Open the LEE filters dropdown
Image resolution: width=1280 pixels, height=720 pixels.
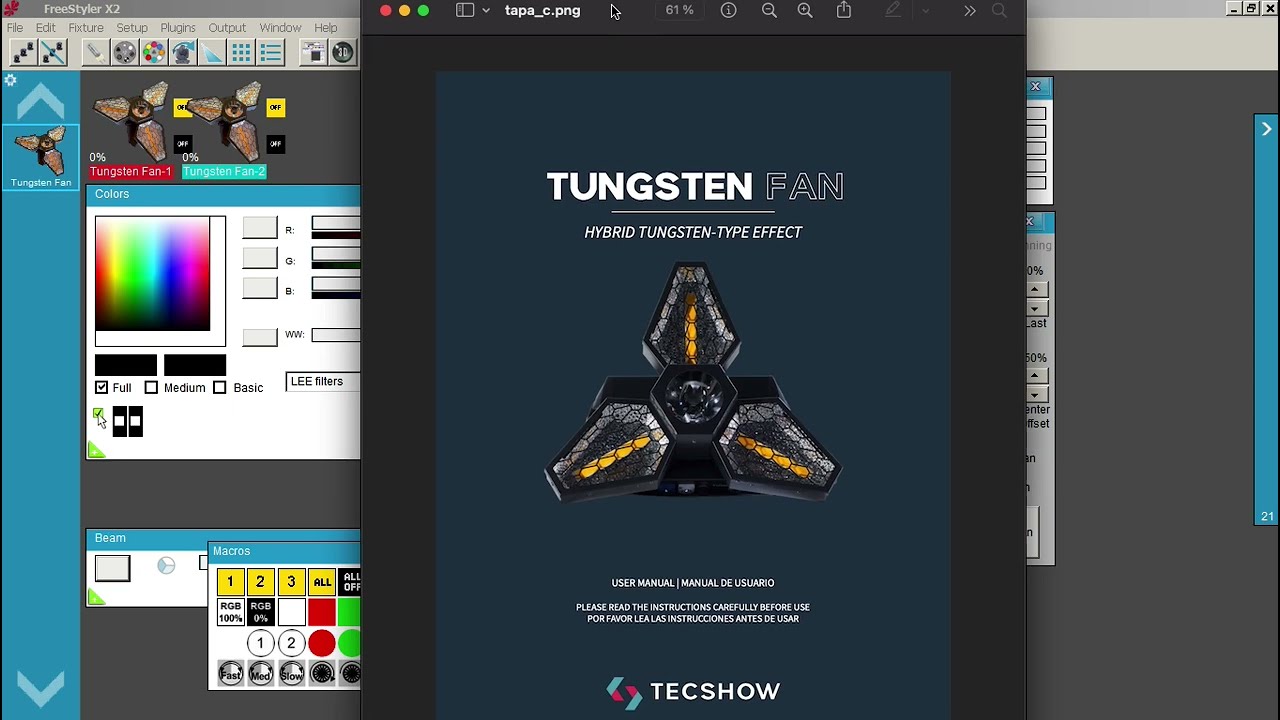pos(323,381)
